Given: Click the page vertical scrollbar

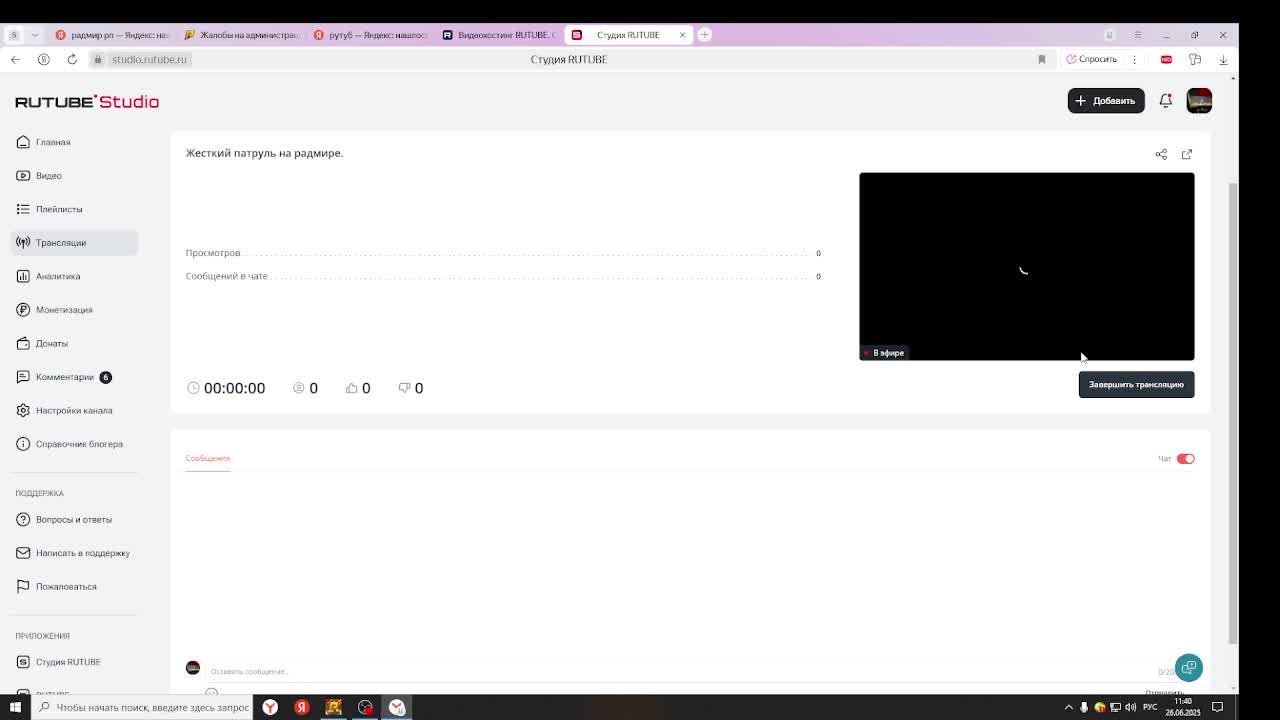Looking at the screenshot, I should (x=1233, y=414).
